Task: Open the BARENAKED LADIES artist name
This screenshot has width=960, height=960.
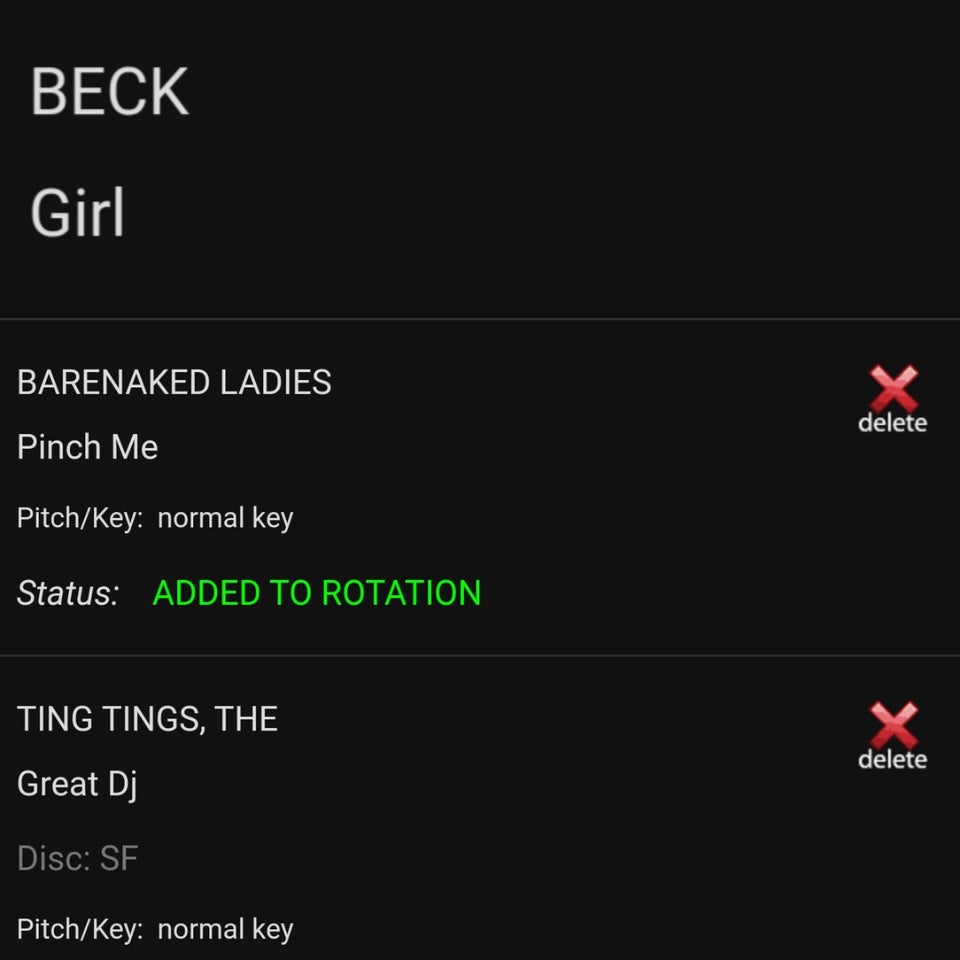Action: (174, 382)
